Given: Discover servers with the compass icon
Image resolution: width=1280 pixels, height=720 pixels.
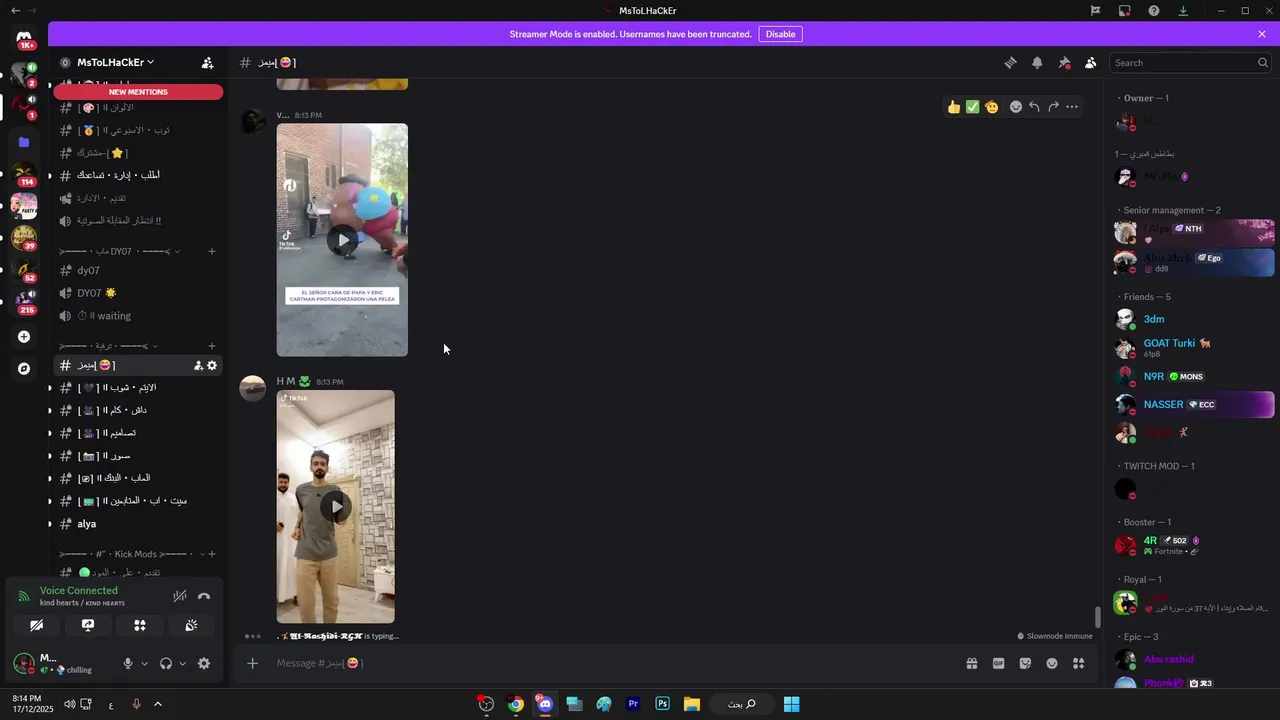Looking at the screenshot, I should point(24,369).
